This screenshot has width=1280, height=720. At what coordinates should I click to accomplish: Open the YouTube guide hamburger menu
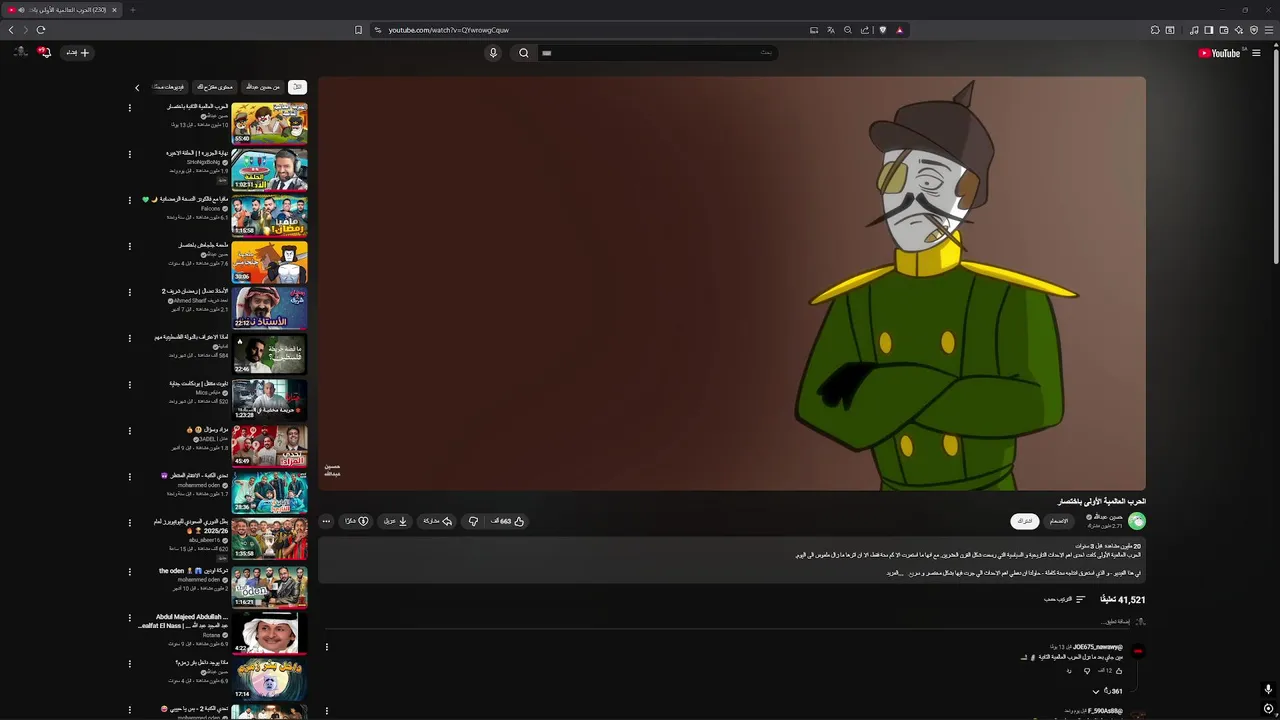(x=1256, y=53)
